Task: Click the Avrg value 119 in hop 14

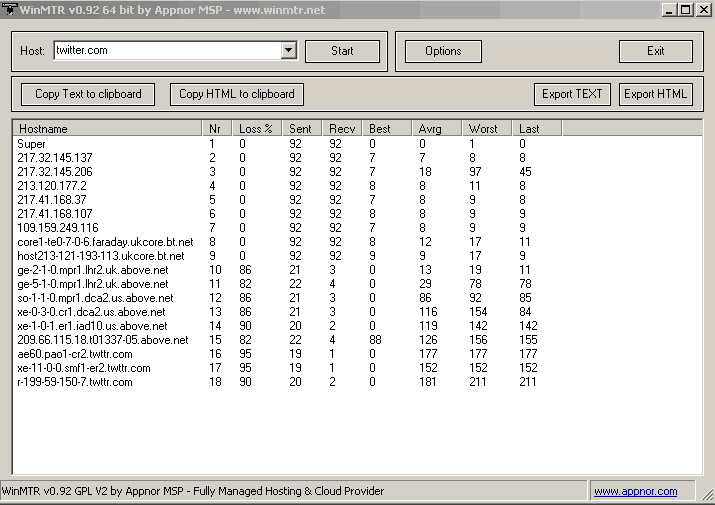Action: pyautogui.click(x=428, y=326)
